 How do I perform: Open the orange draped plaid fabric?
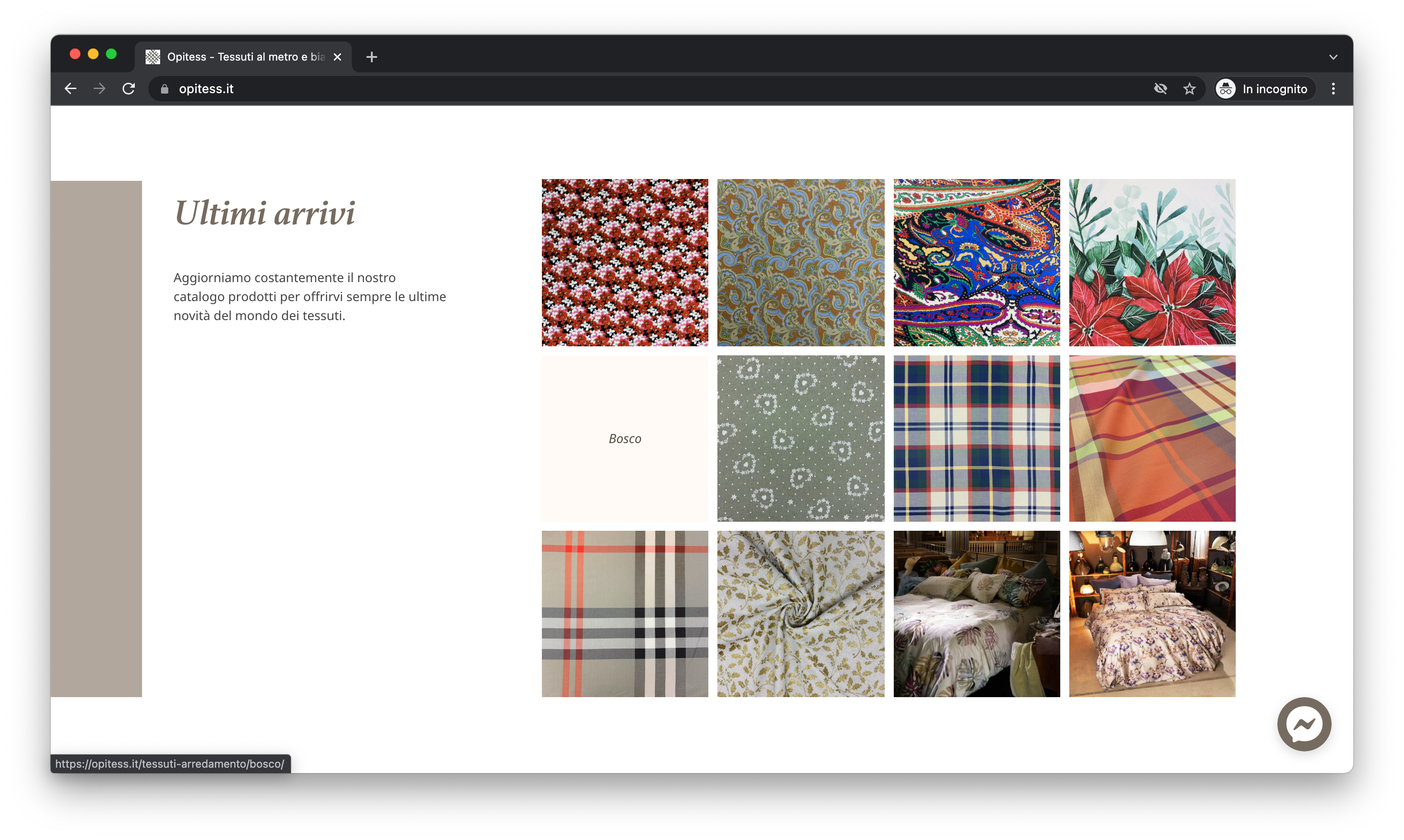(1152, 439)
